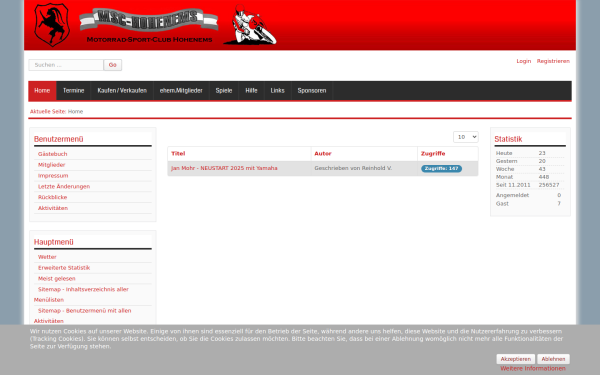The height and width of the screenshot is (375, 600).
Task: Open the Kaufen / Verkaufen menu item
Action: (x=122, y=91)
